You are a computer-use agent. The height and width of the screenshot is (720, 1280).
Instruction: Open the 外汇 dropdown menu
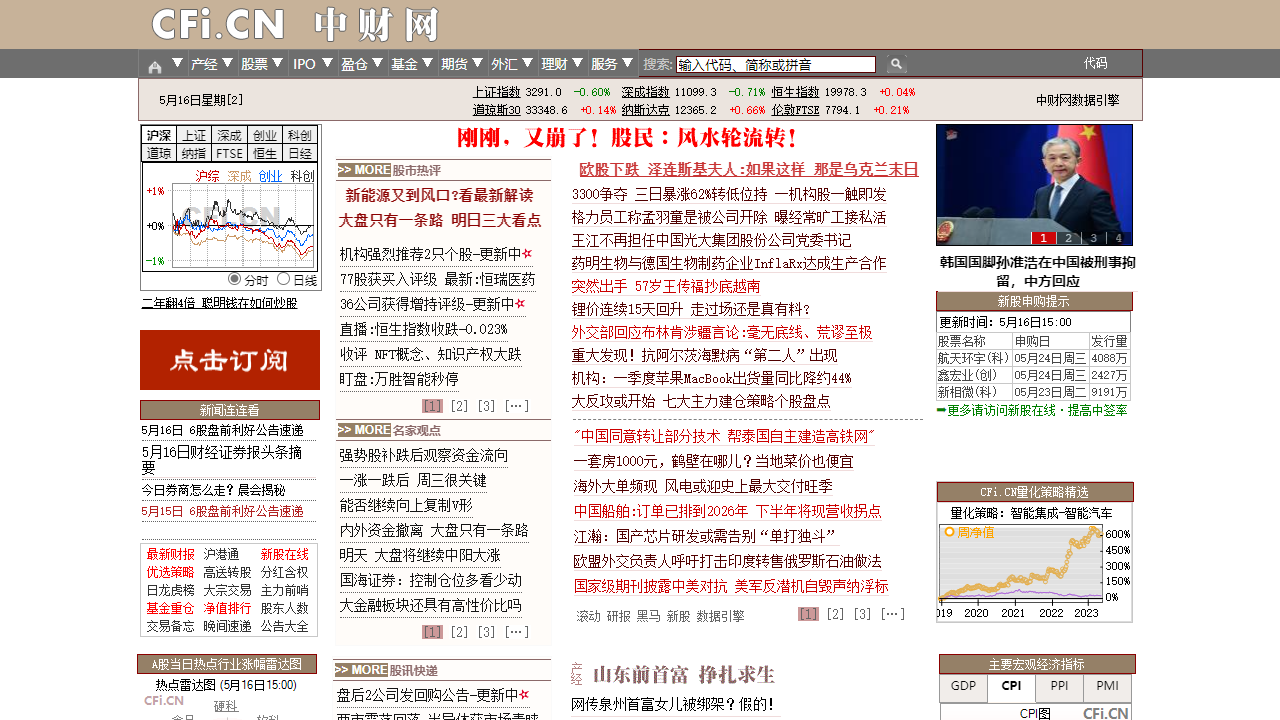coord(506,63)
